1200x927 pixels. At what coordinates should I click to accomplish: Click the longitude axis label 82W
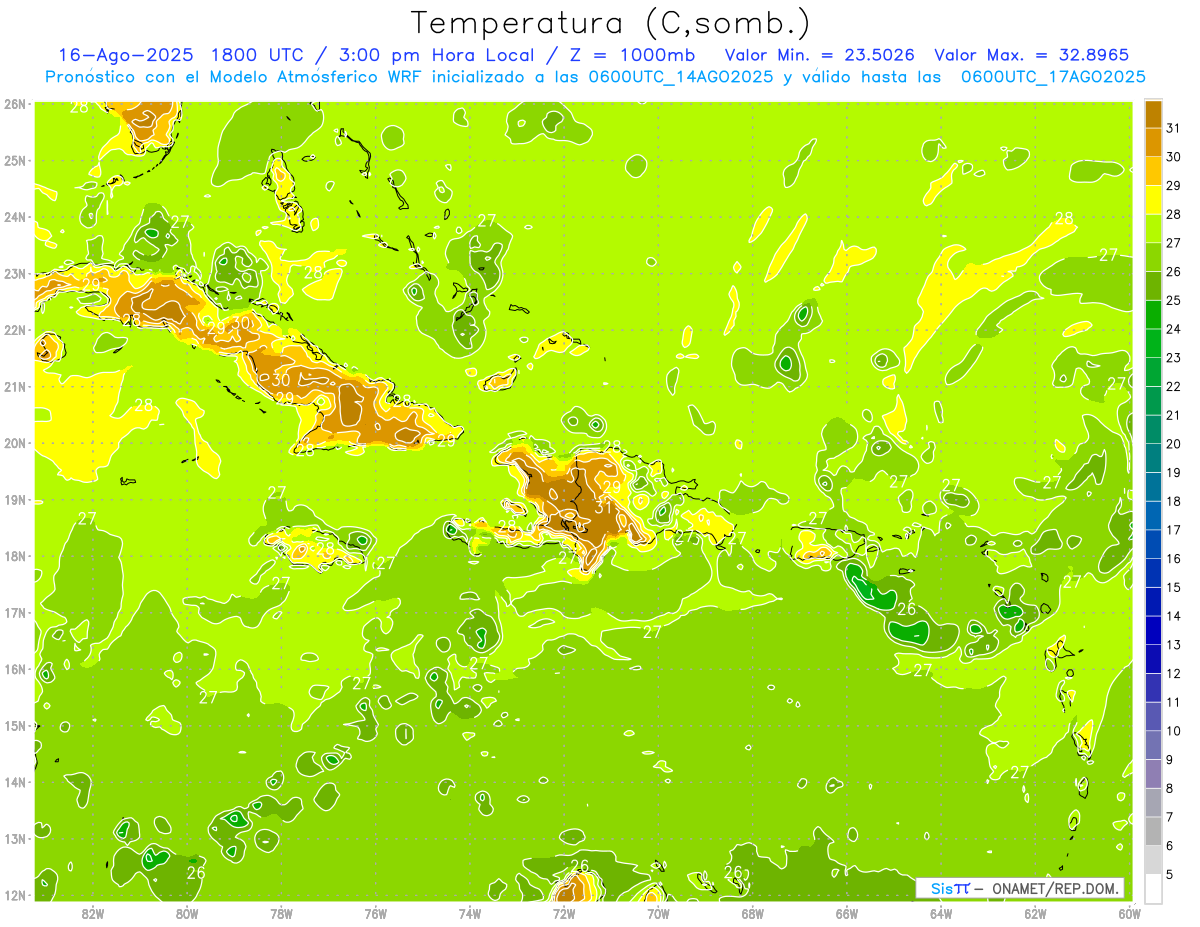point(92,913)
